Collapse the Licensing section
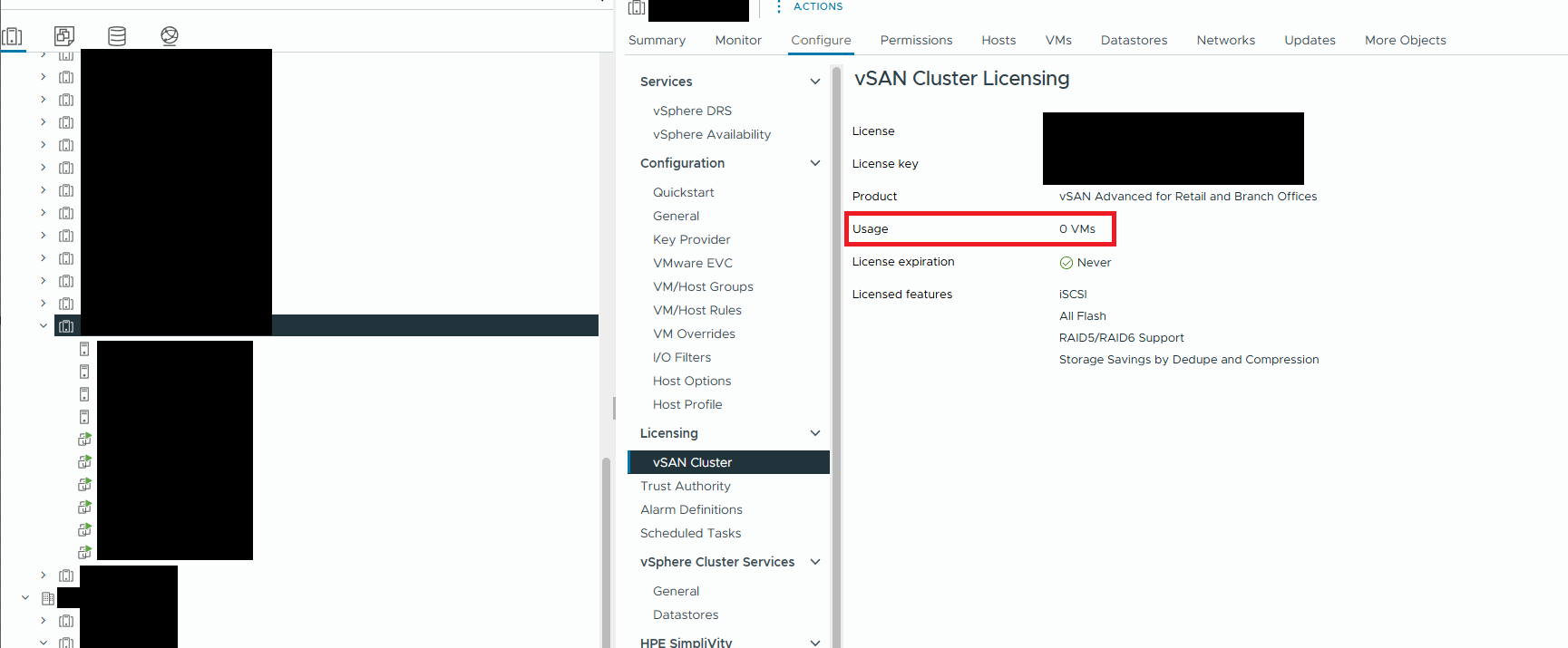The image size is (1568, 648). pos(815,433)
